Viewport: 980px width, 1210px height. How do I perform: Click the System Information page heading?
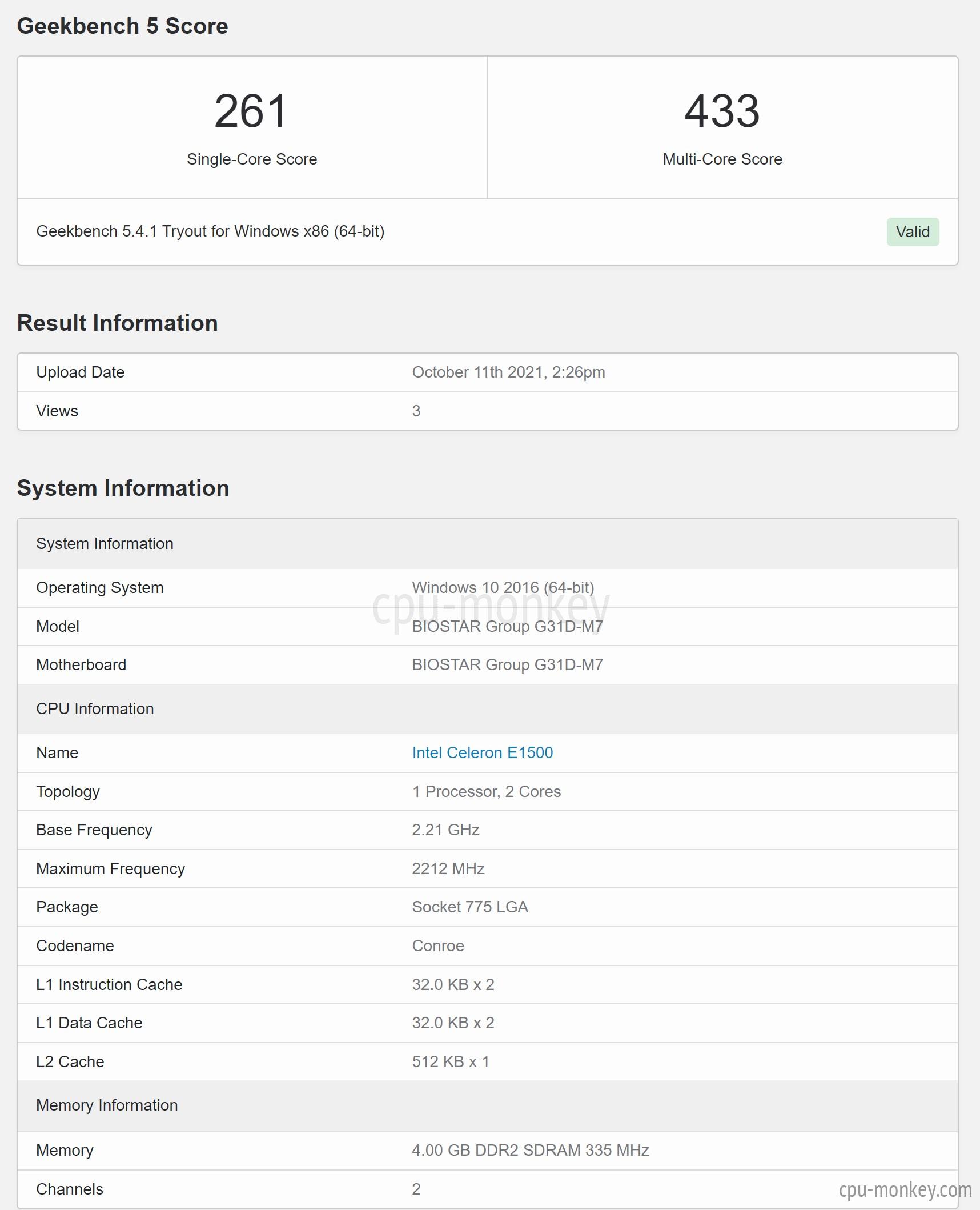(x=123, y=488)
